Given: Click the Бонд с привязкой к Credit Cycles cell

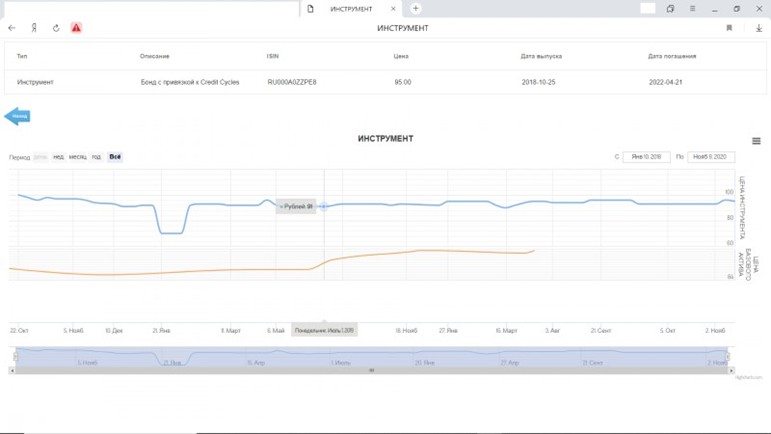Looking at the screenshot, I should point(190,82).
